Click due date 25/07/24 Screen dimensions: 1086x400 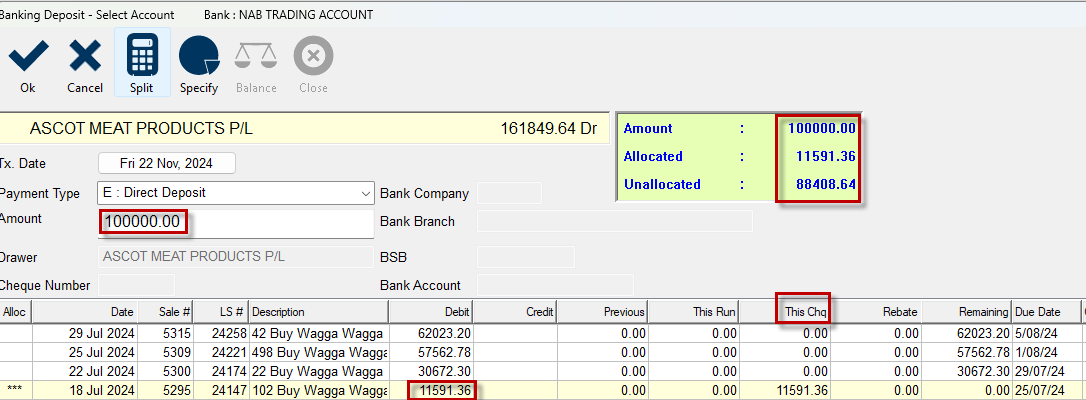click(1040, 391)
